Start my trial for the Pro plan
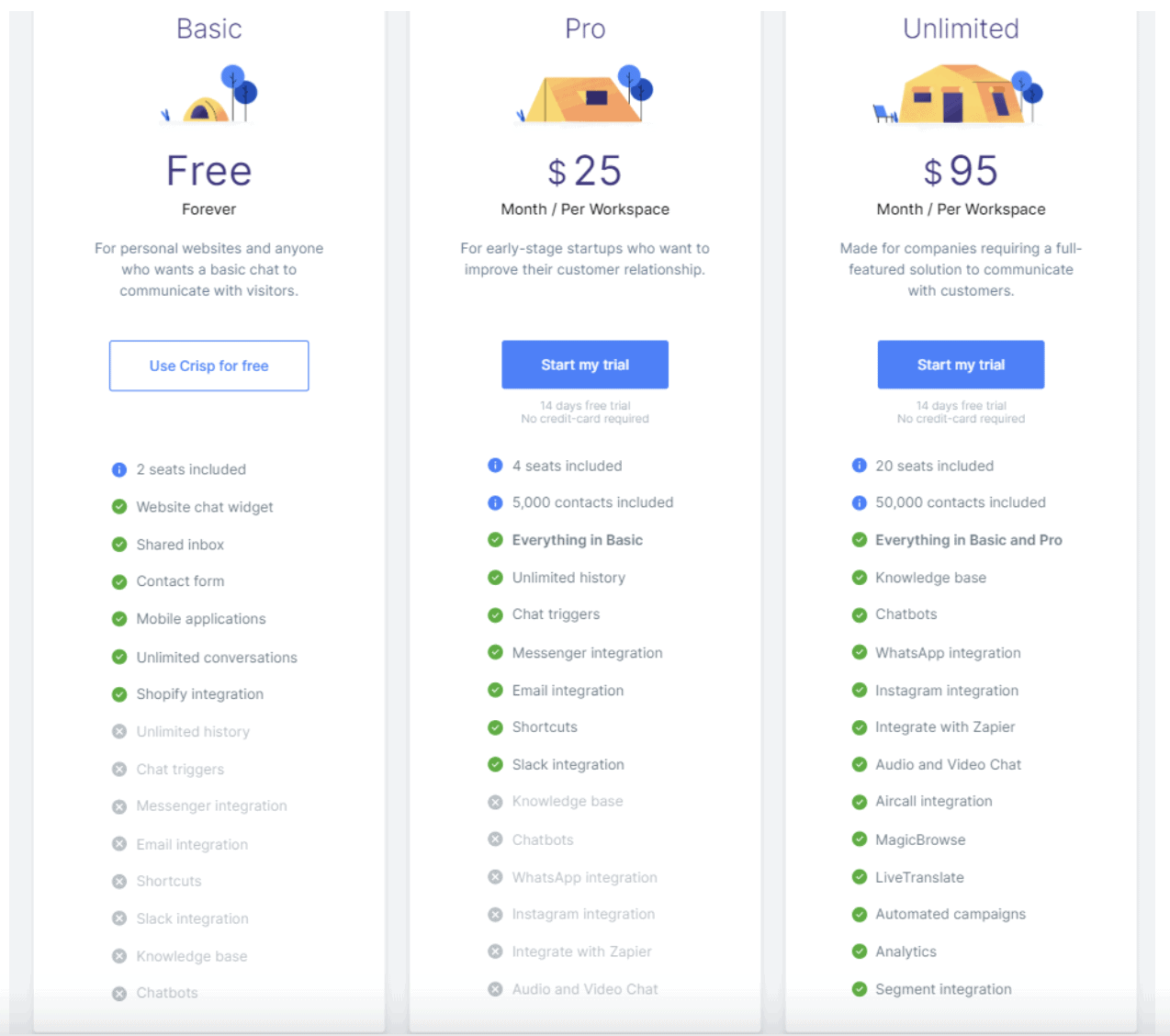 (x=585, y=365)
